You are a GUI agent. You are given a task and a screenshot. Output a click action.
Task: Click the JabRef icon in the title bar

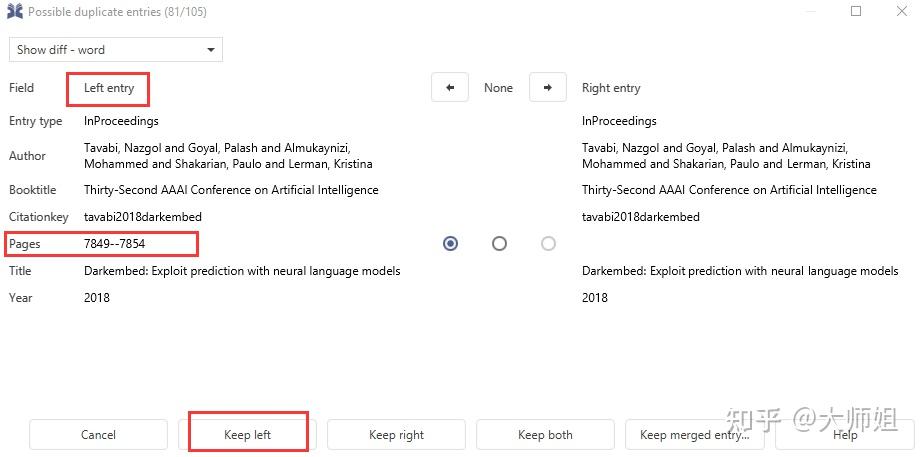pos(13,12)
